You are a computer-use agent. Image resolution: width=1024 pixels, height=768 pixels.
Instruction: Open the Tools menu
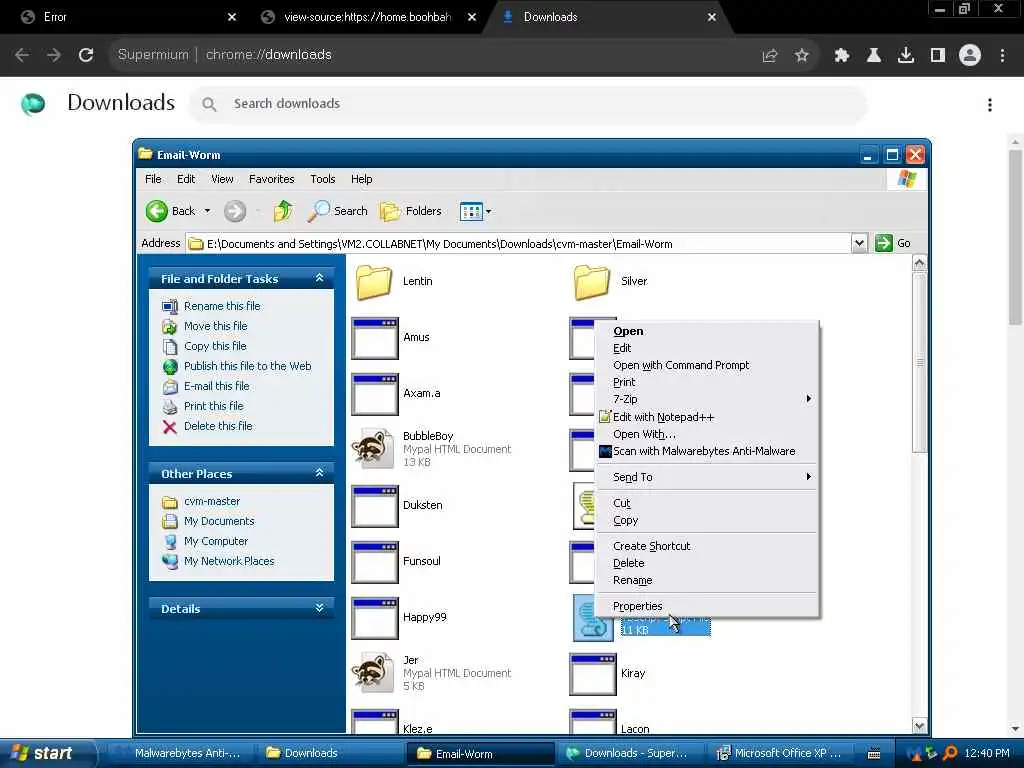coord(323,179)
